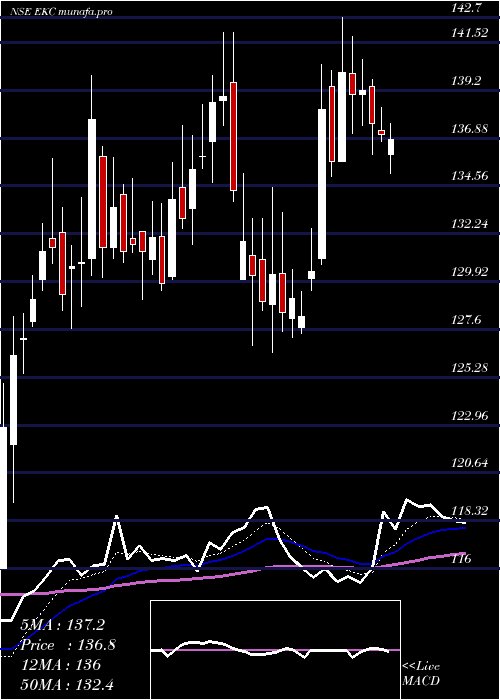Select the 132.24 price axis label

tap(469, 224)
